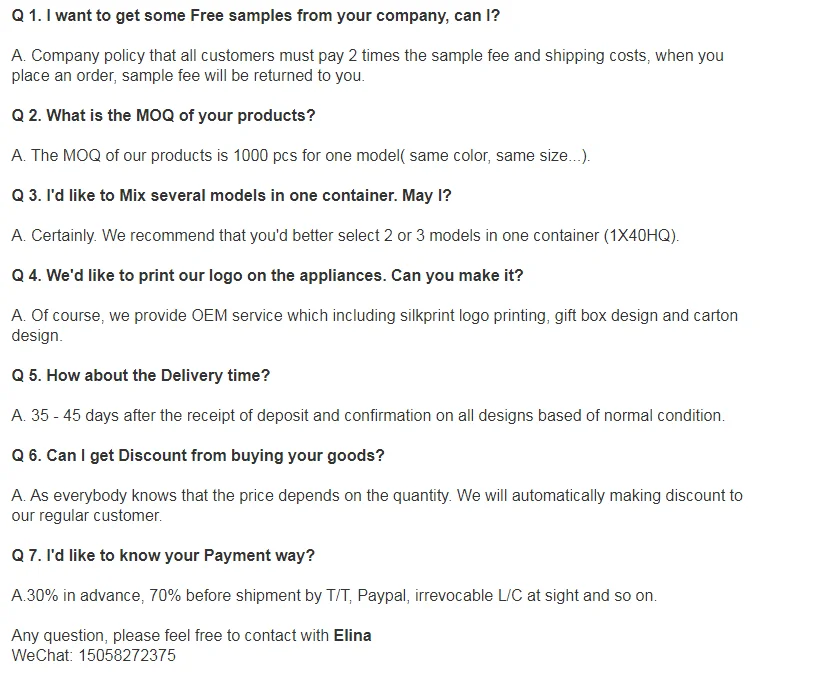Click the contact name Elina
Image resolution: width=821 pixels, height=682 pixels.
[352, 635]
